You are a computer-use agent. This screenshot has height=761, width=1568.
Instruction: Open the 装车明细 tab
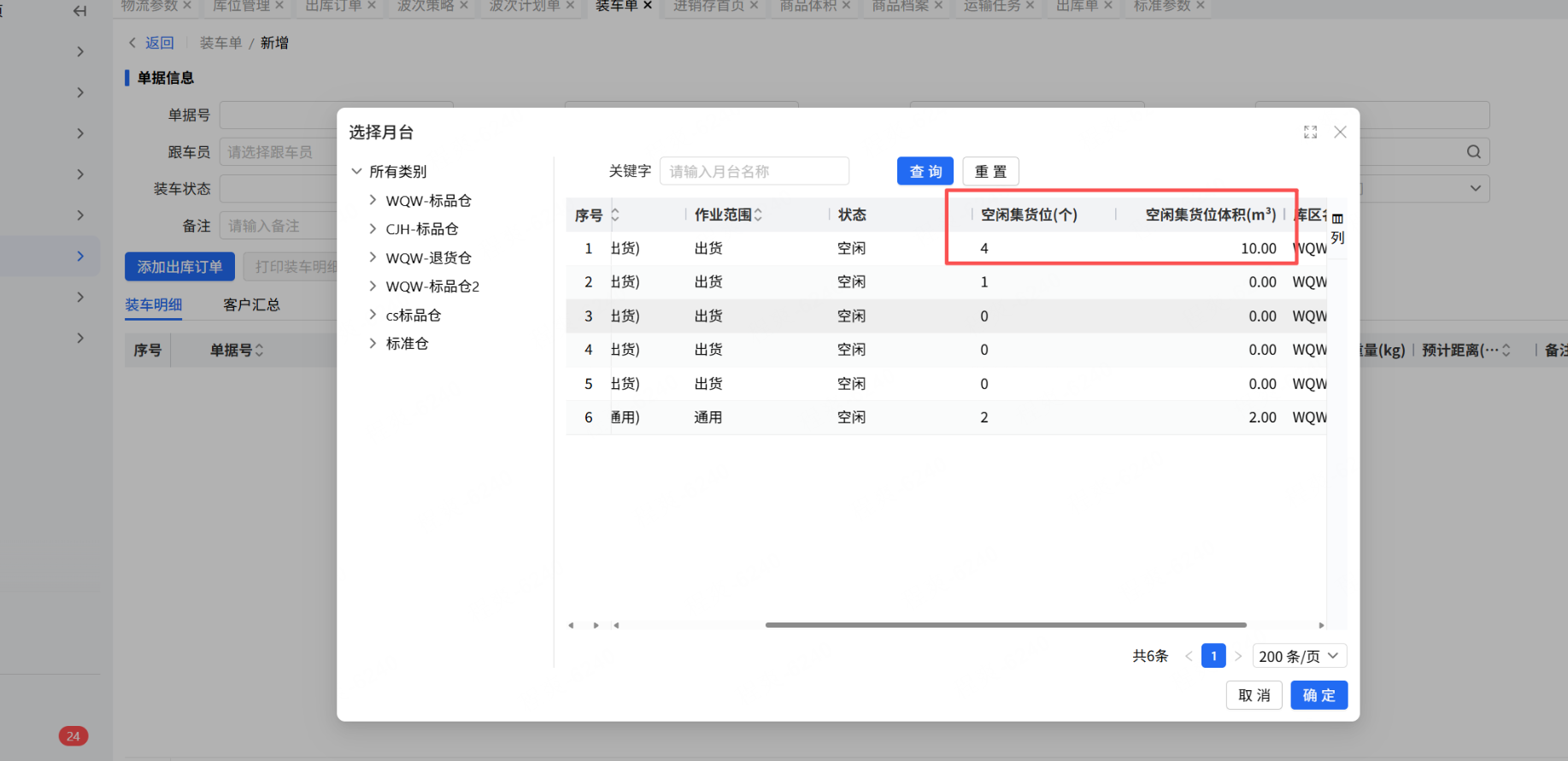pyautogui.click(x=154, y=304)
